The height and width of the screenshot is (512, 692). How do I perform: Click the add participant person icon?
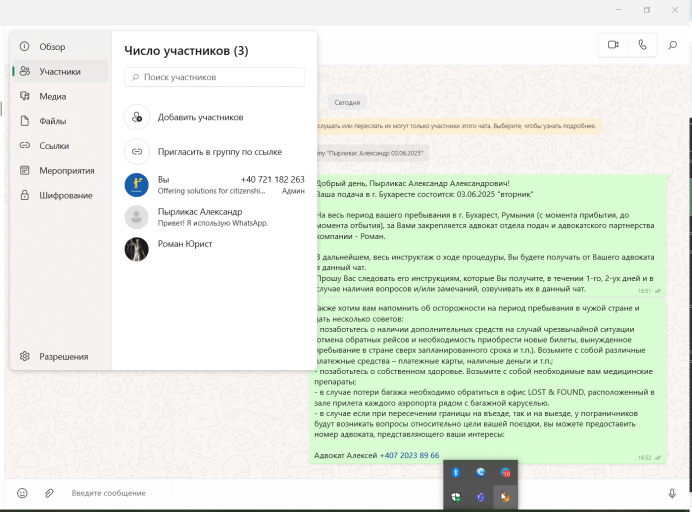tap(137, 117)
